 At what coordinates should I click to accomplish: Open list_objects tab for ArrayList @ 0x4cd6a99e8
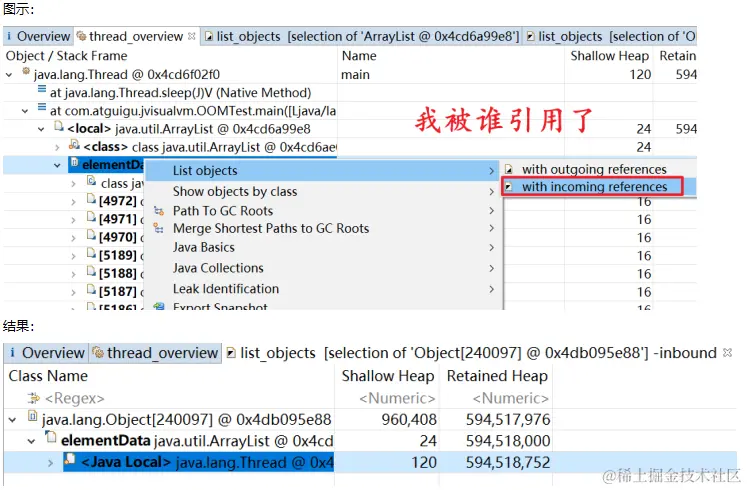coord(362,36)
